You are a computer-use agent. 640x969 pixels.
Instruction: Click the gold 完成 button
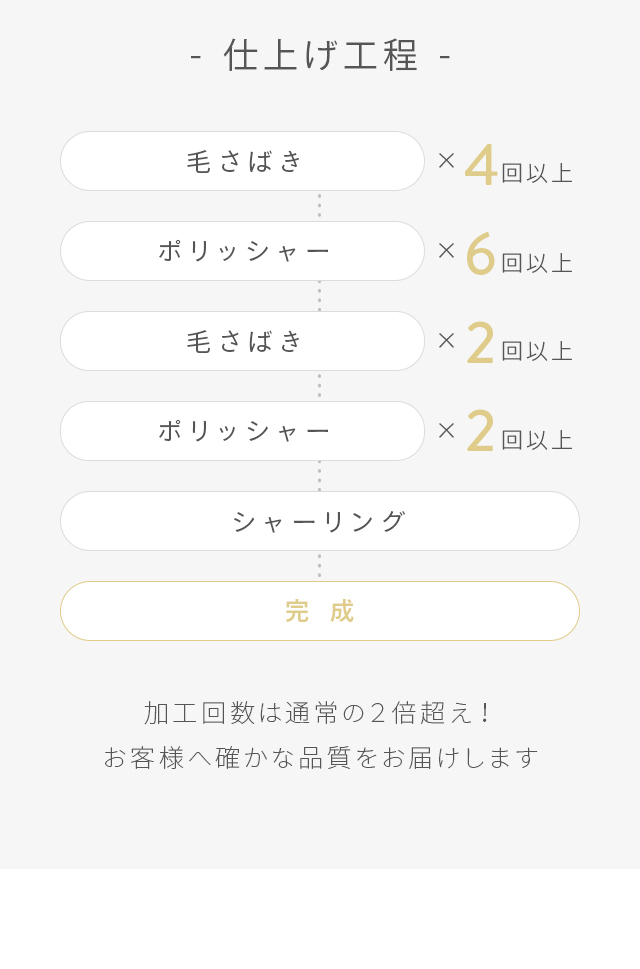pos(320,611)
